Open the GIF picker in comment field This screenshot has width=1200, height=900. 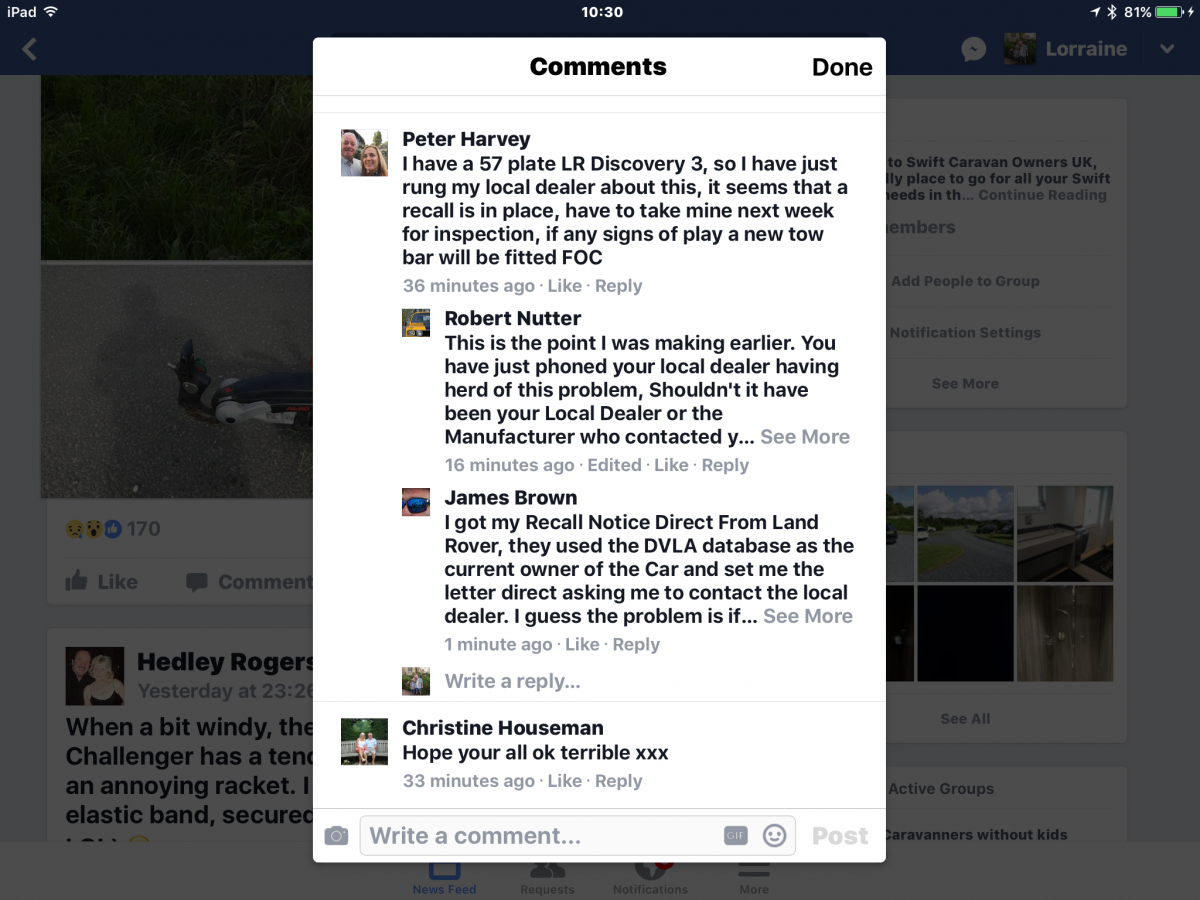(736, 836)
